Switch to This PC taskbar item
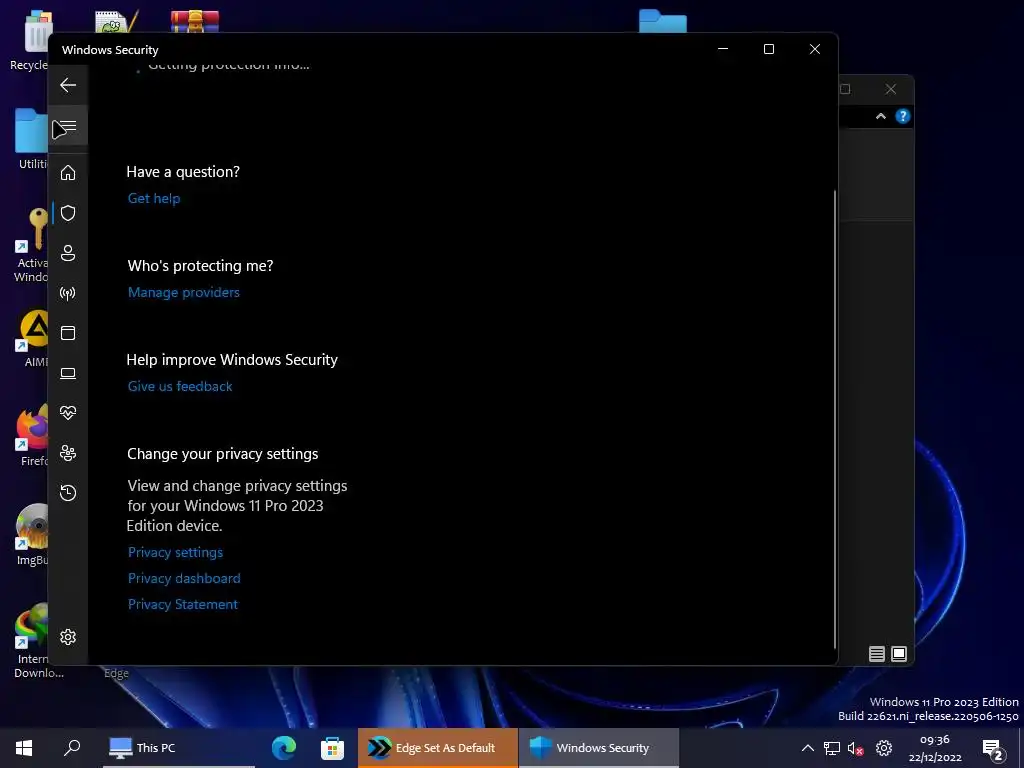This screenshot has width=1024, height=768. 178,748
